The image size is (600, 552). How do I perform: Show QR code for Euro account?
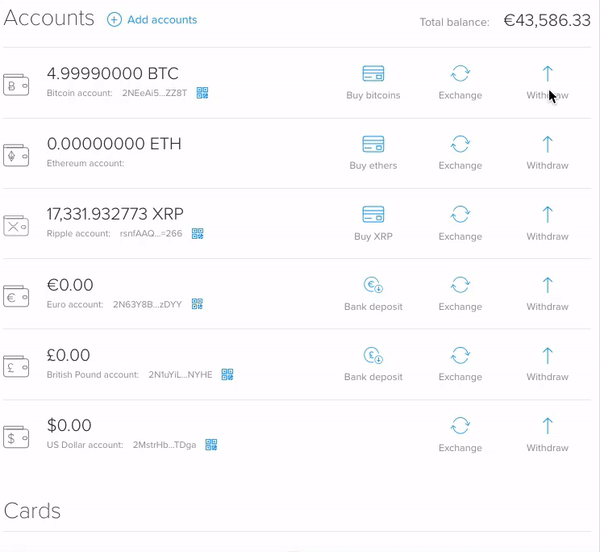[197, 304]
